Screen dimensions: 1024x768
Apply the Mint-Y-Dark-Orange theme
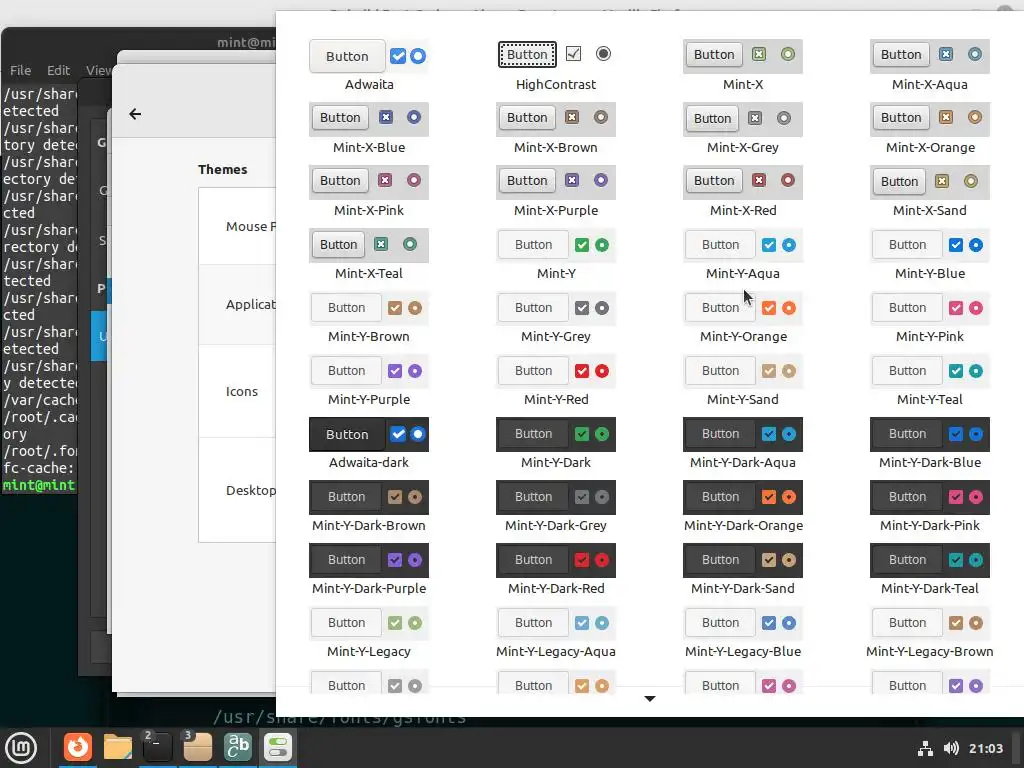point(743,507)
